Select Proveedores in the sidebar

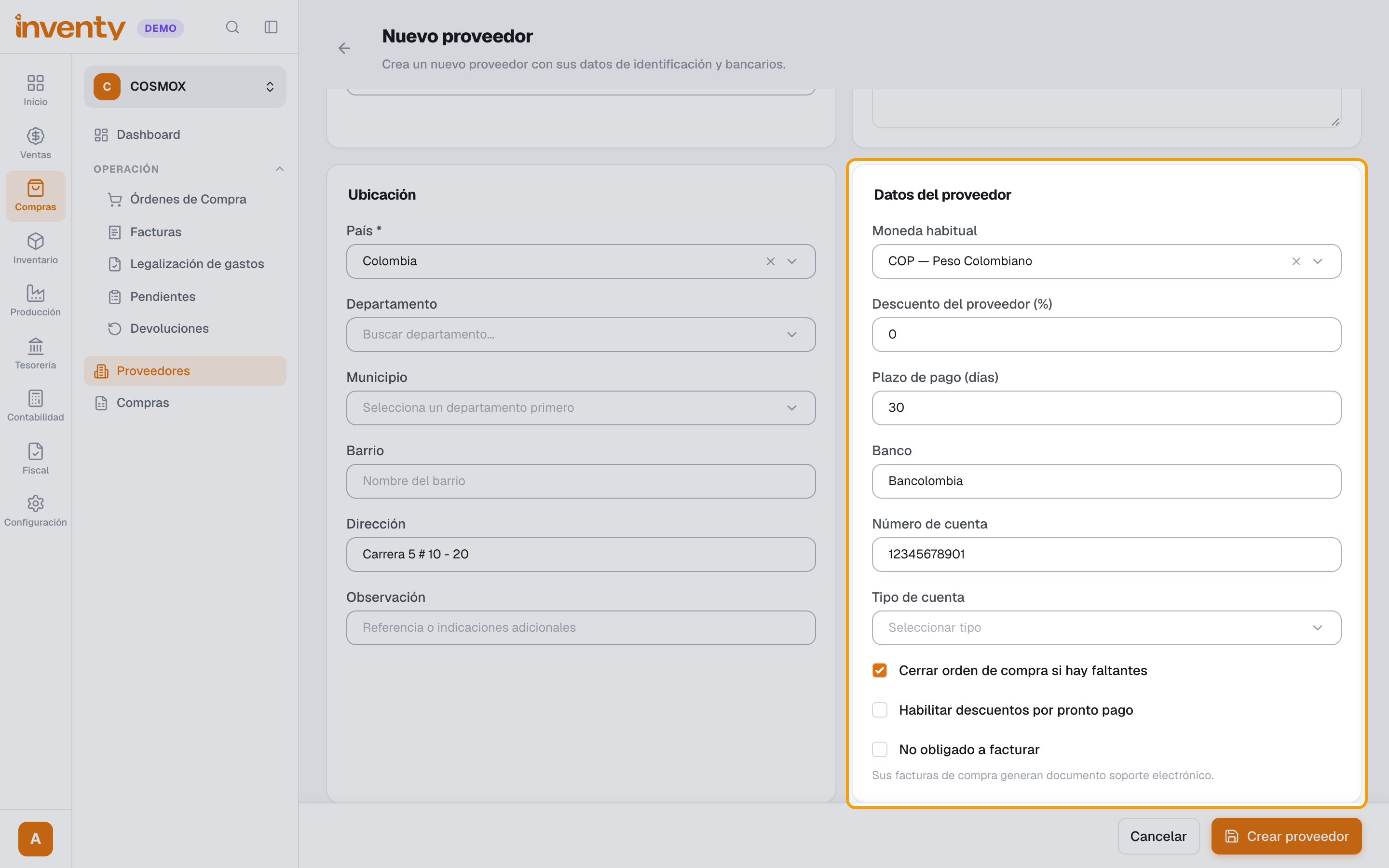click(185, 371)
